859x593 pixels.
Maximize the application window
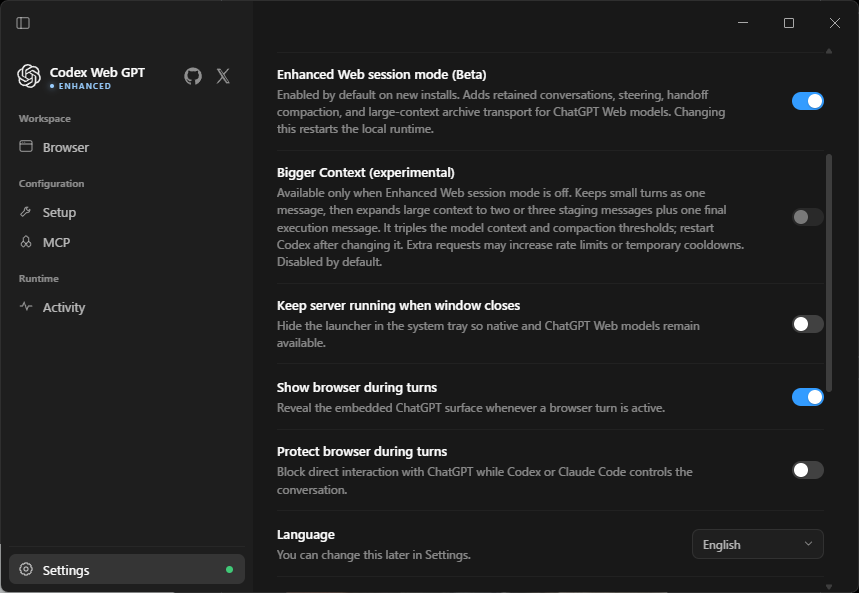pos(789,23)
